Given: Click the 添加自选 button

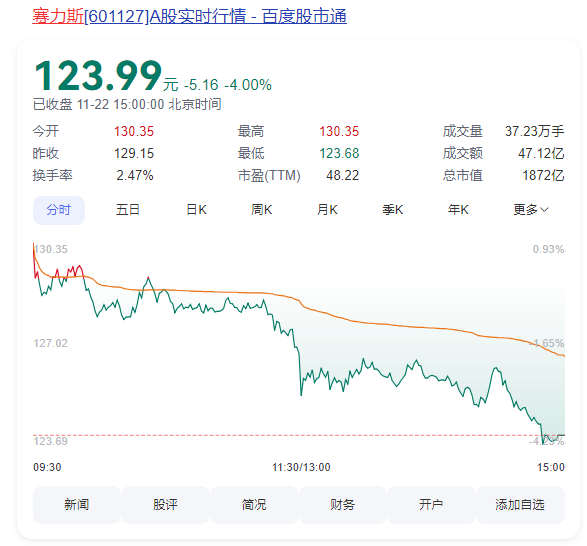Looking at the screenshot, I should coord(520,504).
